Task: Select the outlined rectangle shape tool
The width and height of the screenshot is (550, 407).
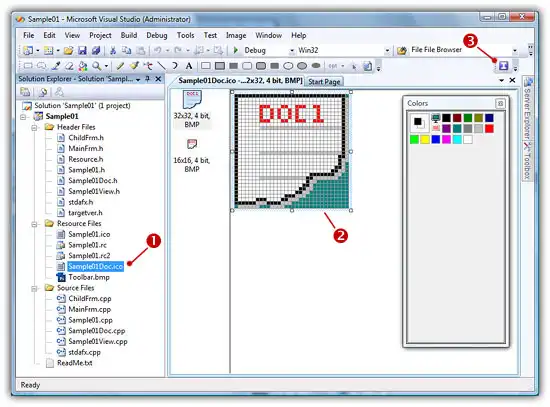Action: 206,66
